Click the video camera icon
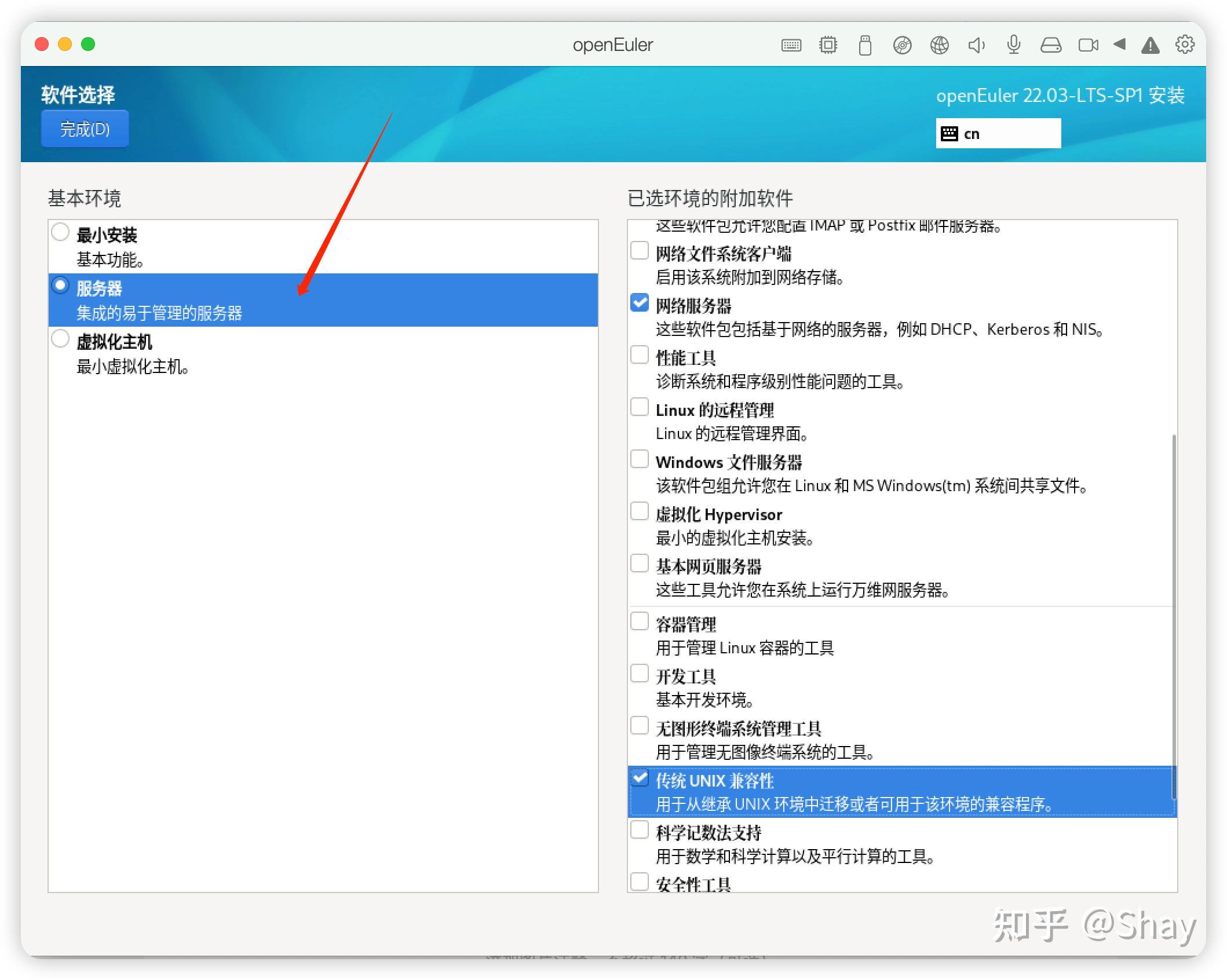This screenshot has height=980, width=1227. [x=1088, y=45]
